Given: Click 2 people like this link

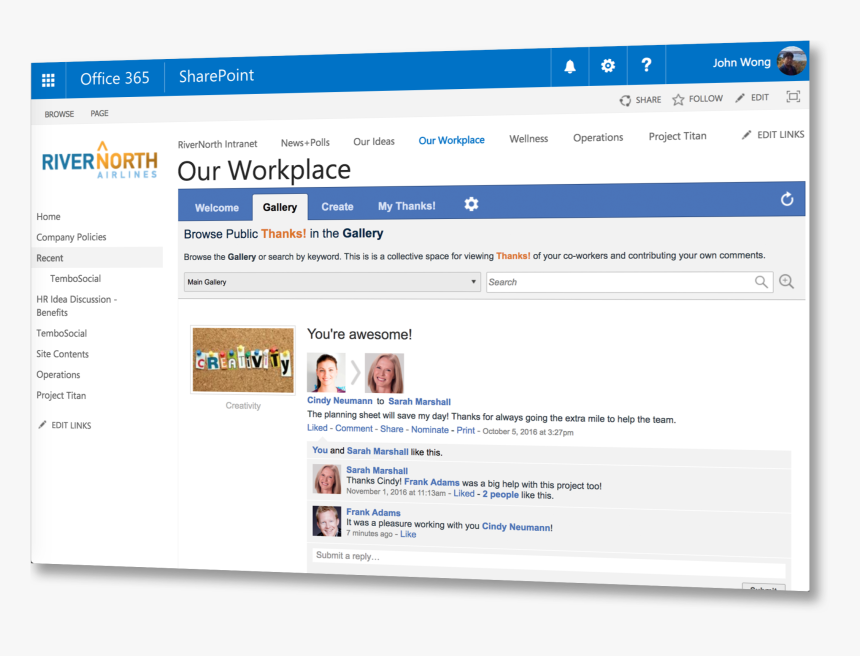Looking at the screenshot, I should (500, 494).
